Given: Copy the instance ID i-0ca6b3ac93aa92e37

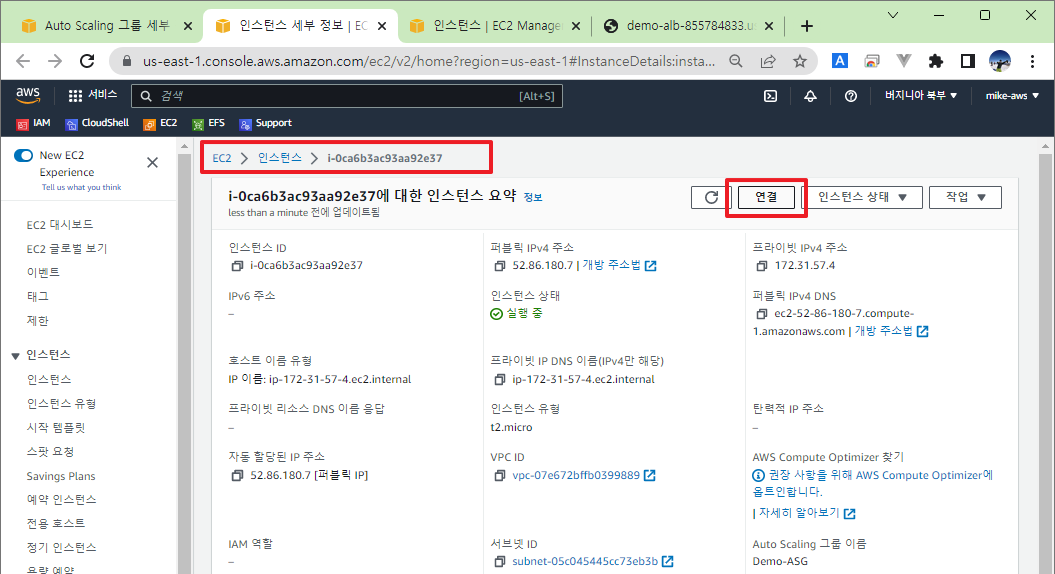Looking at the screenshot, I should [x=237, y=266].
